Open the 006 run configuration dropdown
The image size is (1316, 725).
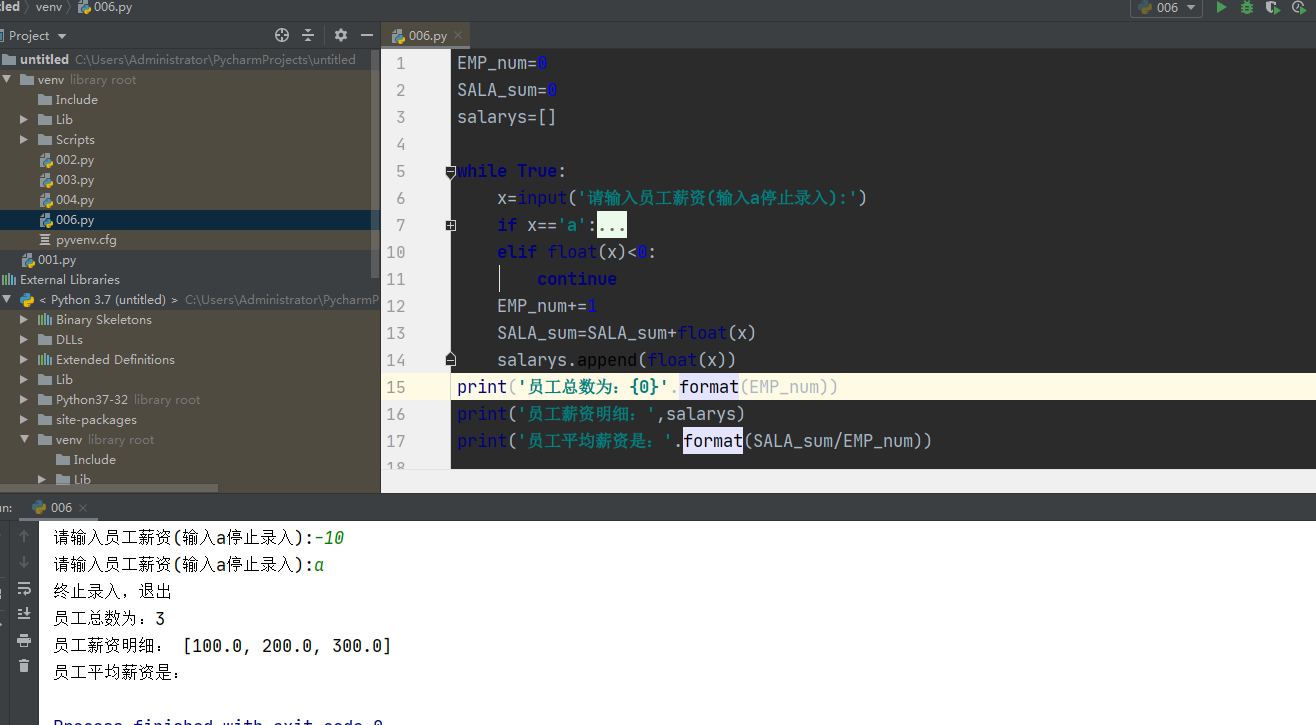point(1166,8)
